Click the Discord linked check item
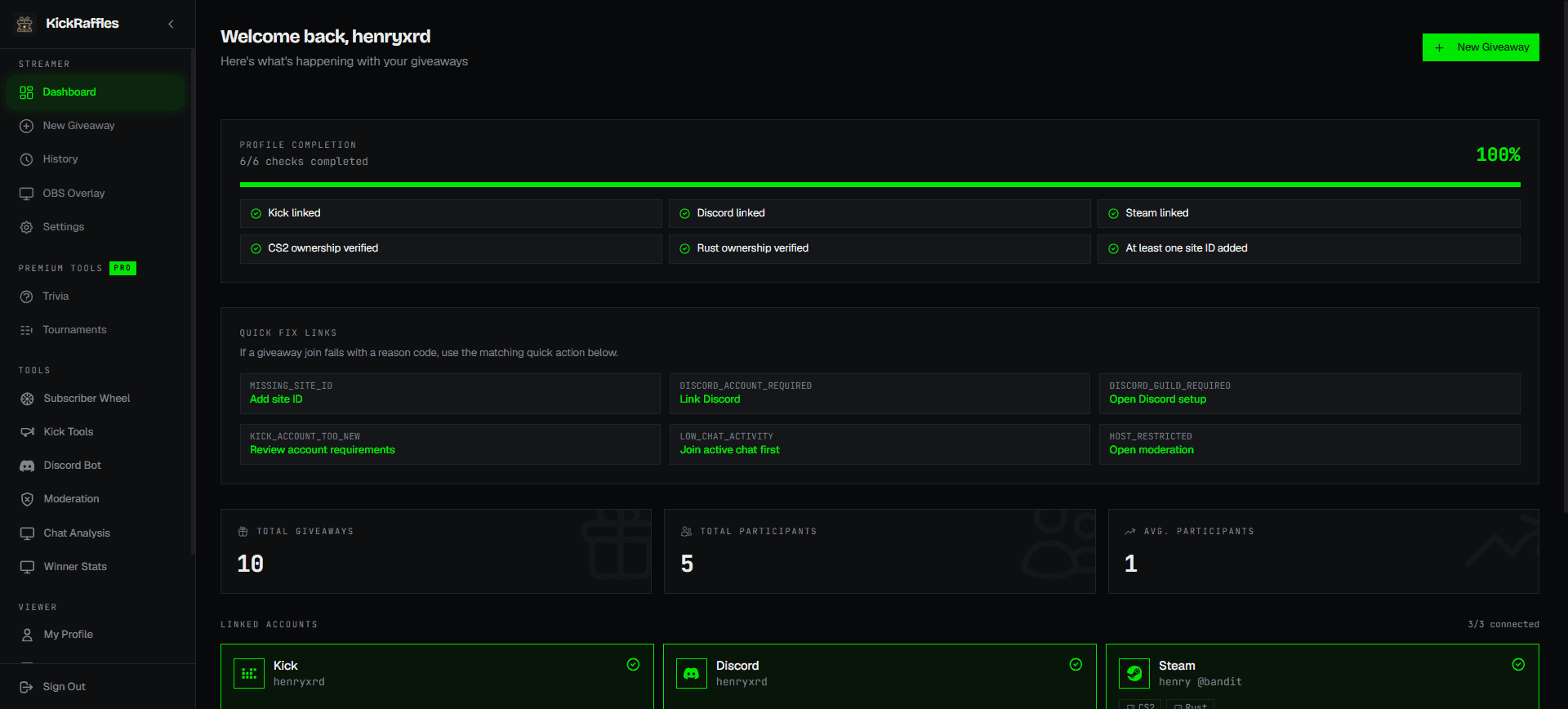Viewport: 1568px width, 709px height. pyautogui.click(x=880, y=213)
